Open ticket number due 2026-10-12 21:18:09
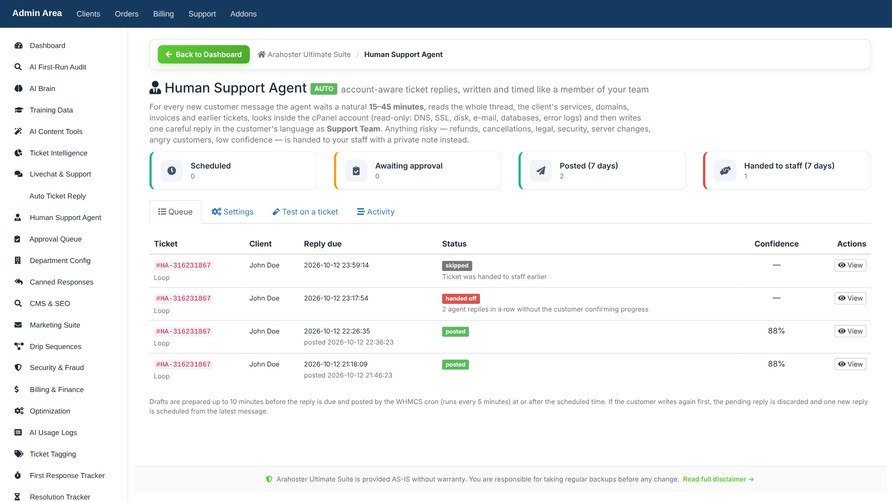Image resolution: width=892 pixels, height=502 pixels. click(183, 364)
